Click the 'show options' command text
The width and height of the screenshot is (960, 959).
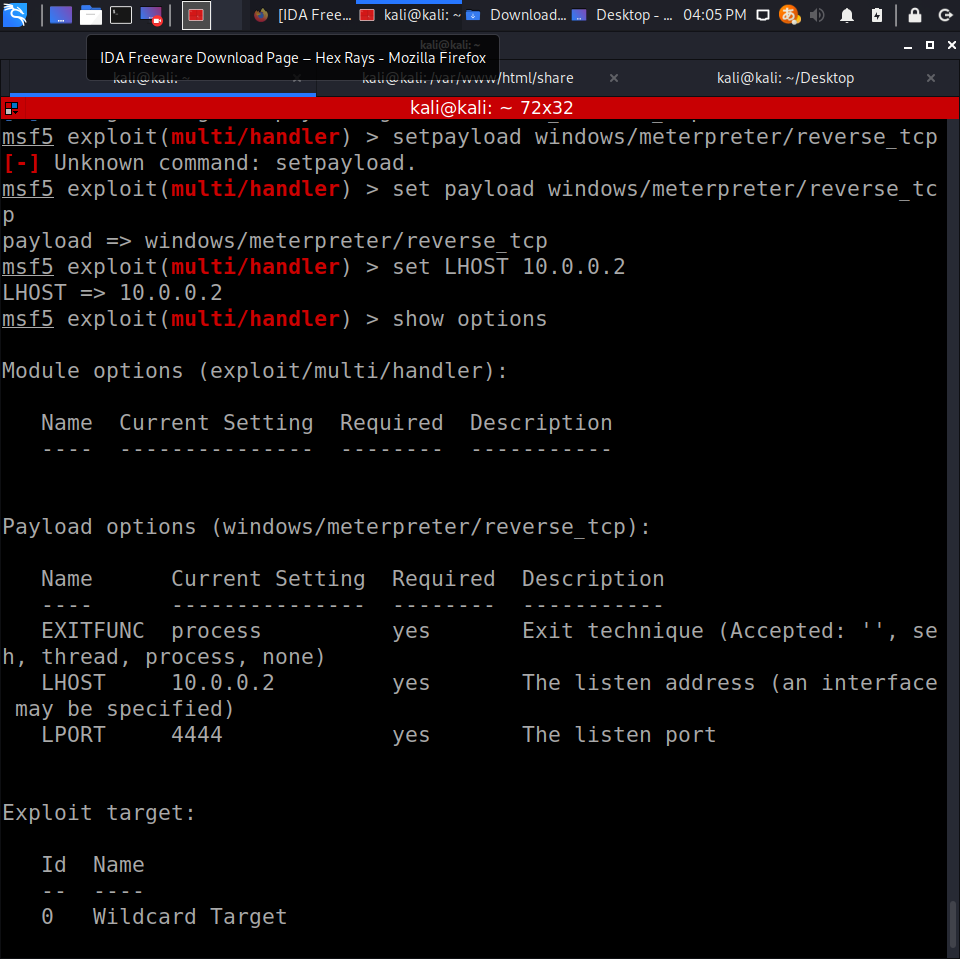pyautogui.click(x=470, y=319)
